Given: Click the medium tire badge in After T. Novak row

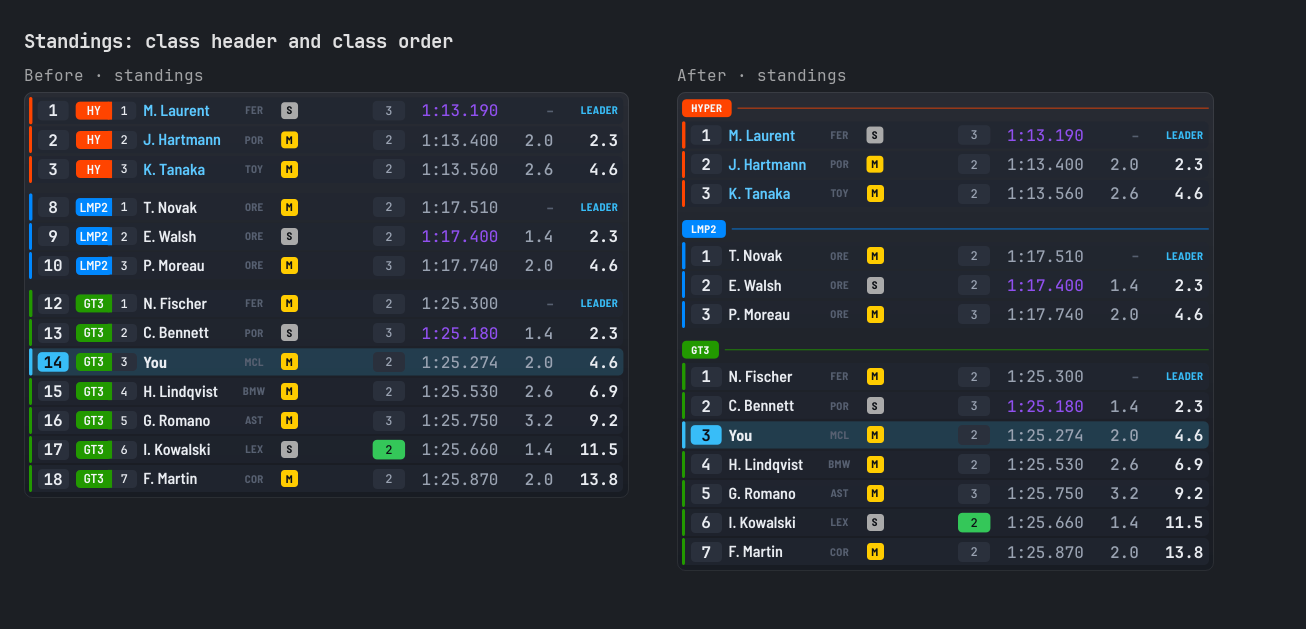Looking at the screenshot, I should pyautogui.click(x=874, y=256).
